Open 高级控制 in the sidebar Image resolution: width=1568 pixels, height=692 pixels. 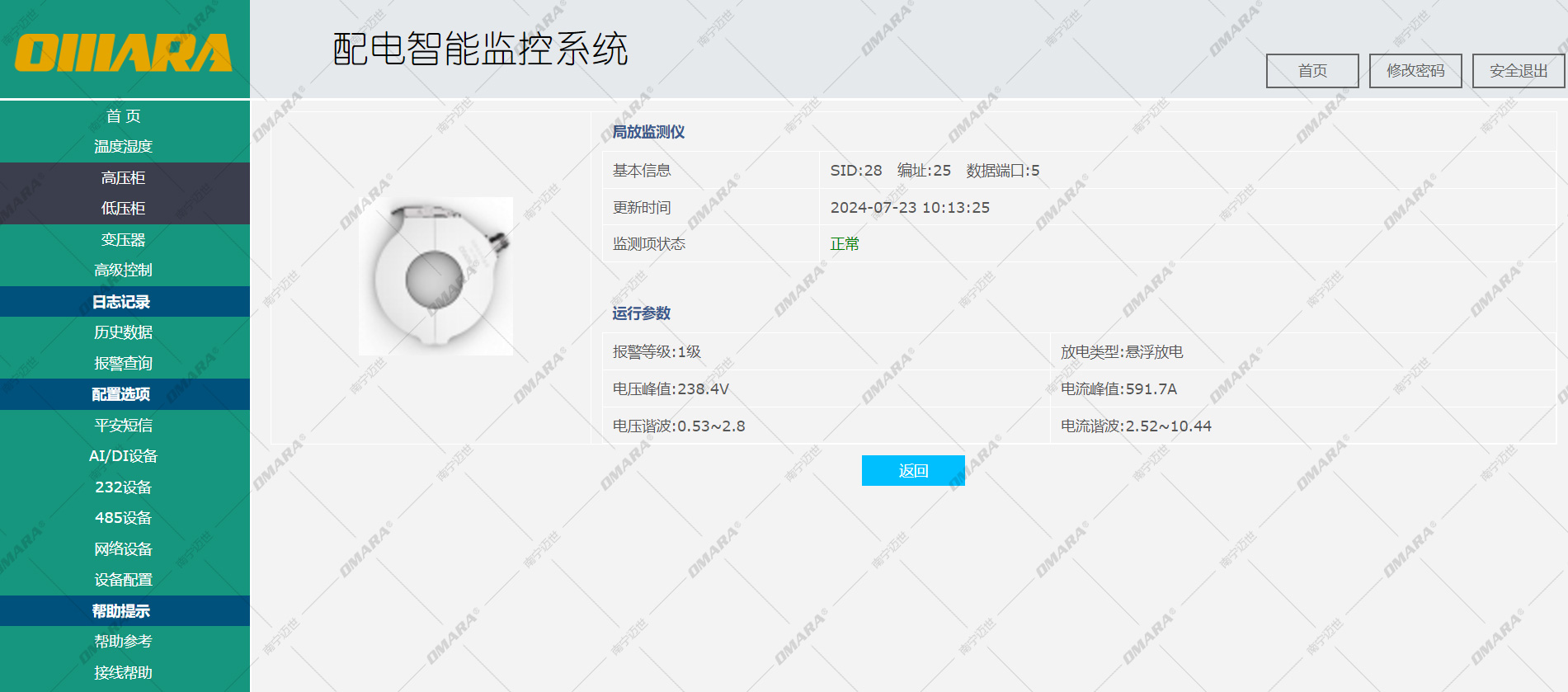coord(124,271)
